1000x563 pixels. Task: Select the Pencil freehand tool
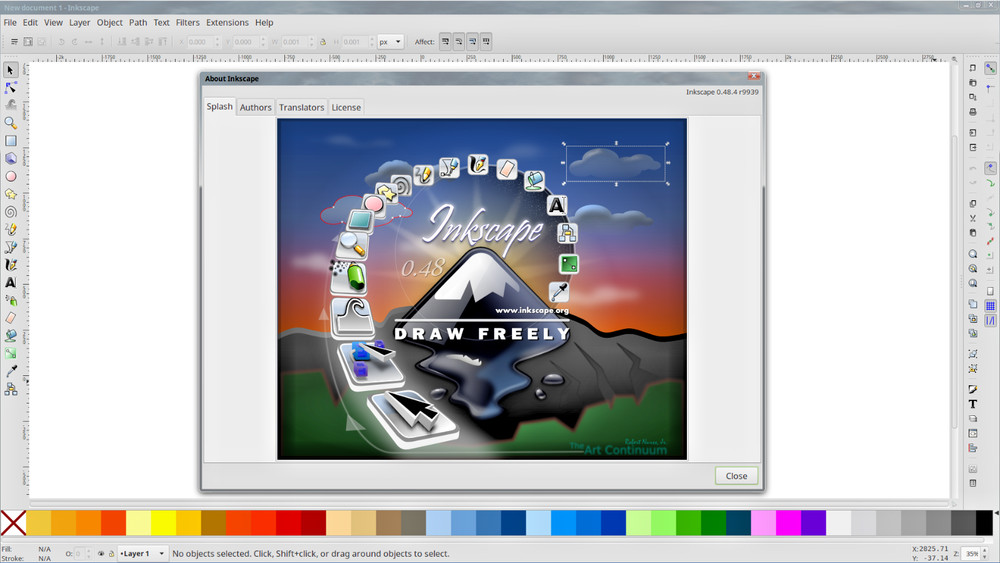[10, 229]
